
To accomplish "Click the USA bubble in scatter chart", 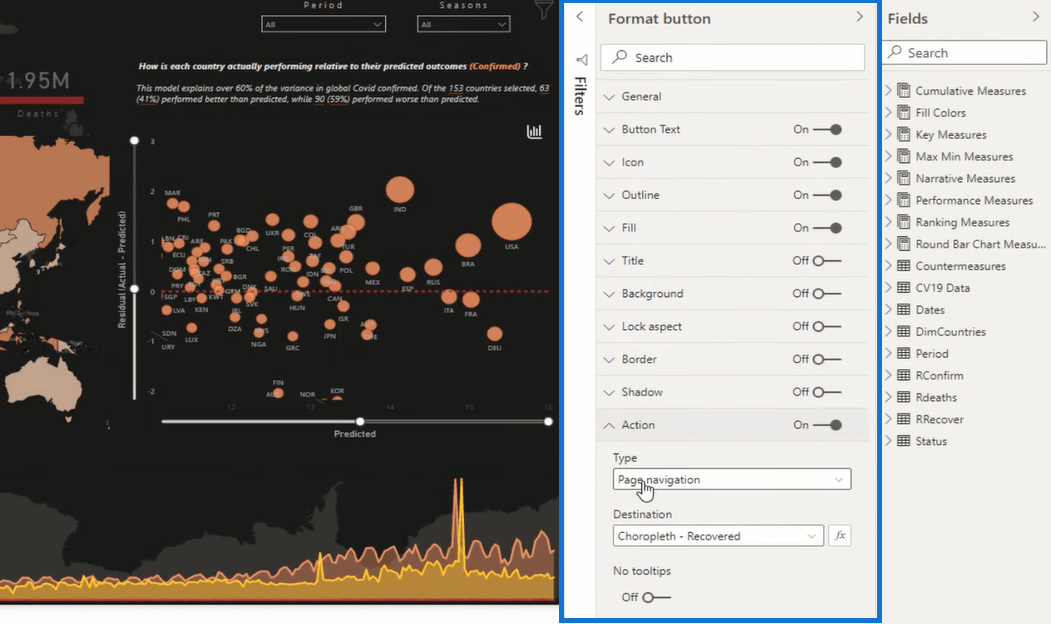I will [x=511, y=222].
